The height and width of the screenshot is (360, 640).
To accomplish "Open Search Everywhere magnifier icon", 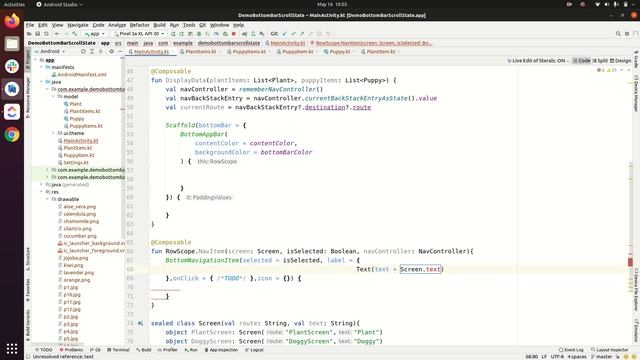I will point(618,34).
